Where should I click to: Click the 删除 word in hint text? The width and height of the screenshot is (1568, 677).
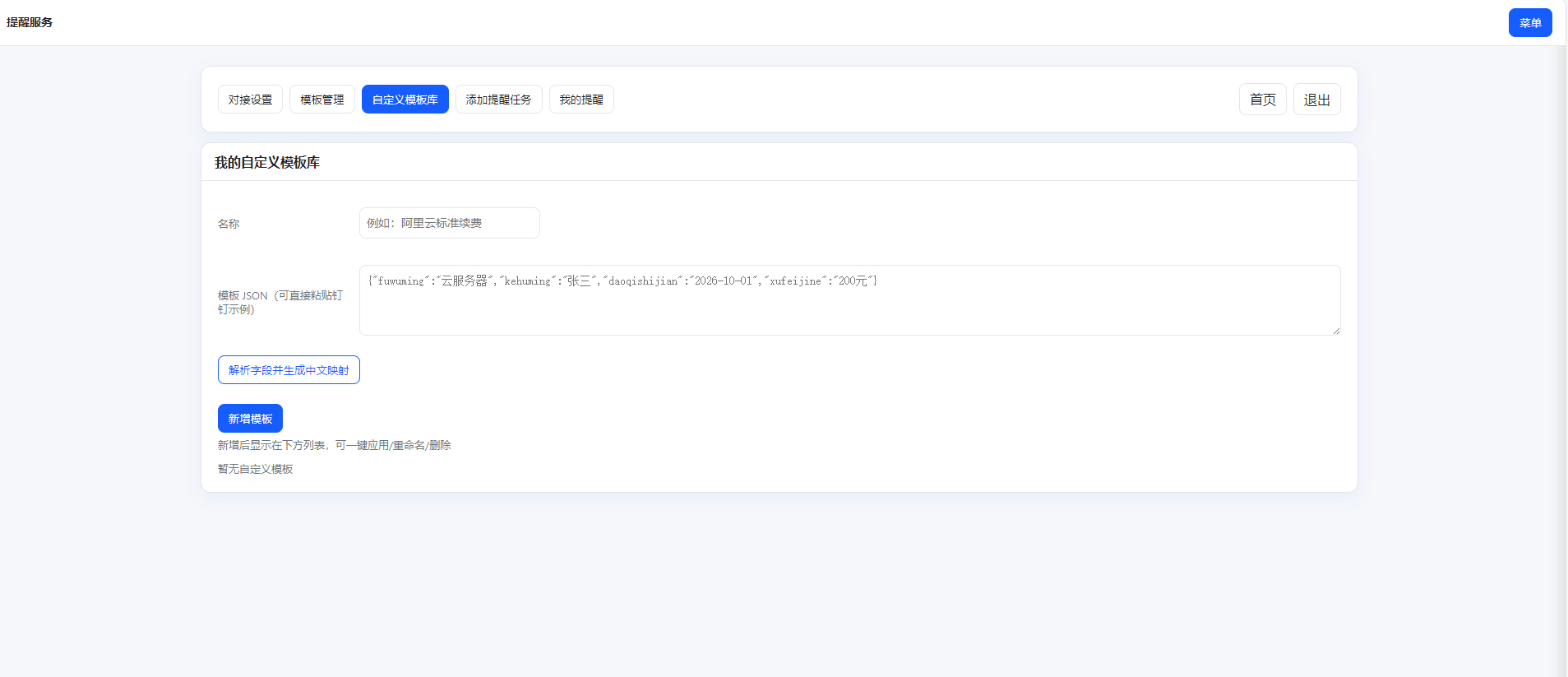[440, 445]
